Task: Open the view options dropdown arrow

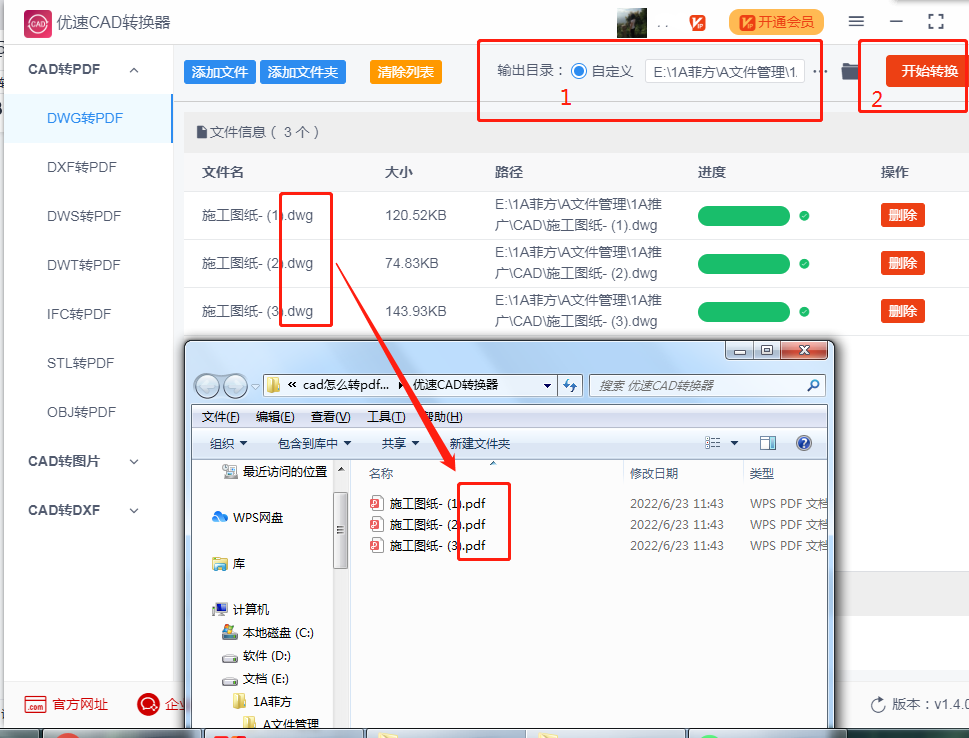Action: pos(734,443)
